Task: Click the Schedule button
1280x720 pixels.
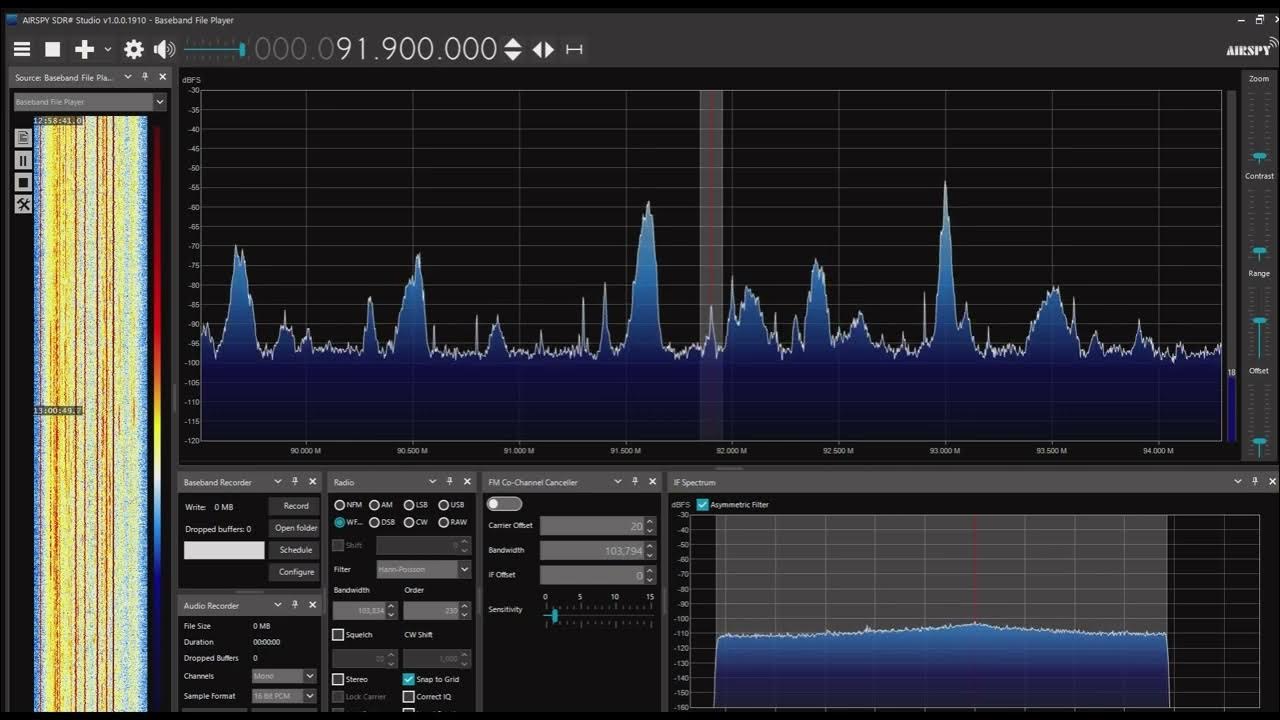Action: 296,550
